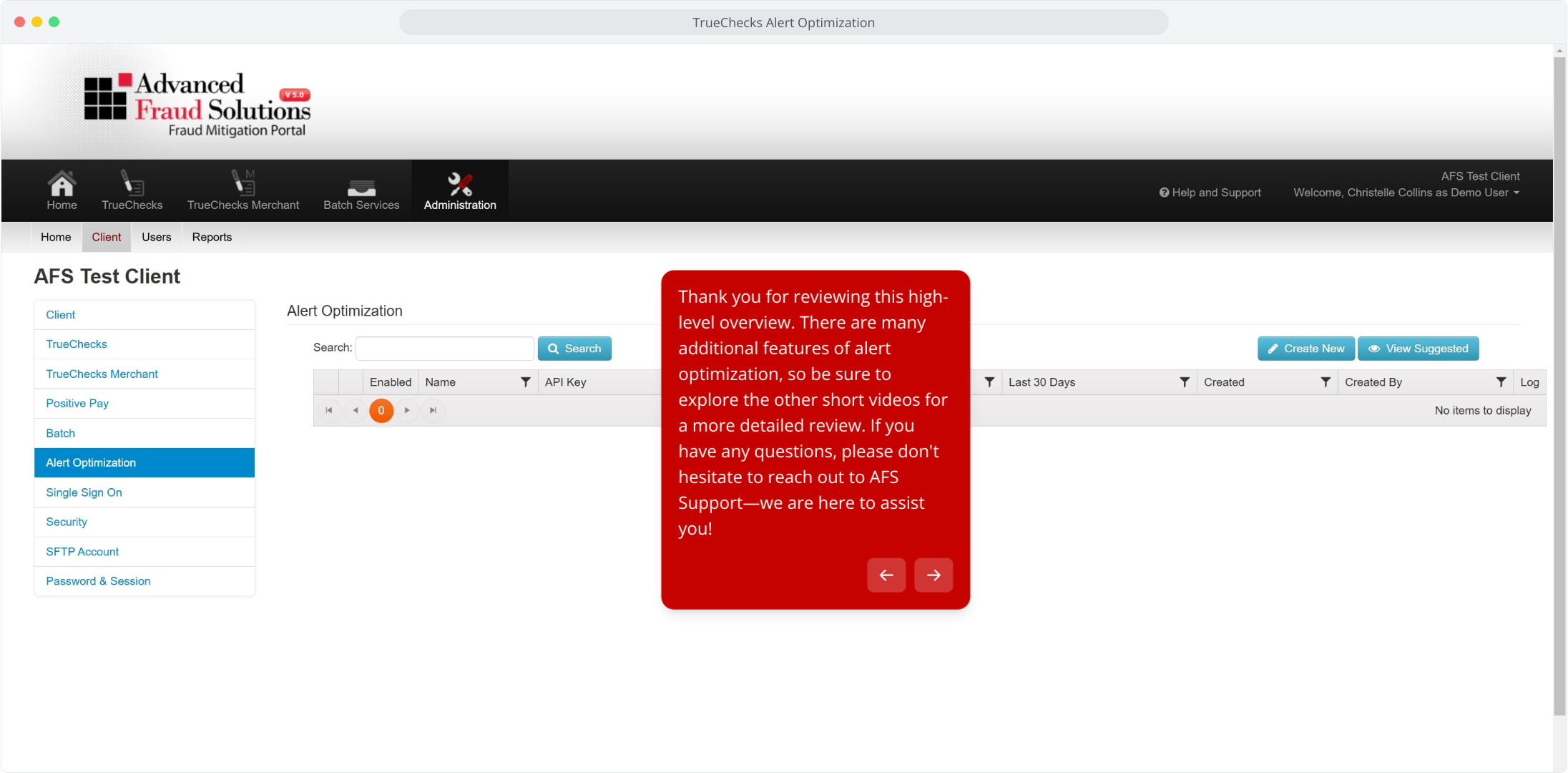Select Alert Optimization in the sidebar
This screenshot has width=1568, height=773.
click(144, 462)
